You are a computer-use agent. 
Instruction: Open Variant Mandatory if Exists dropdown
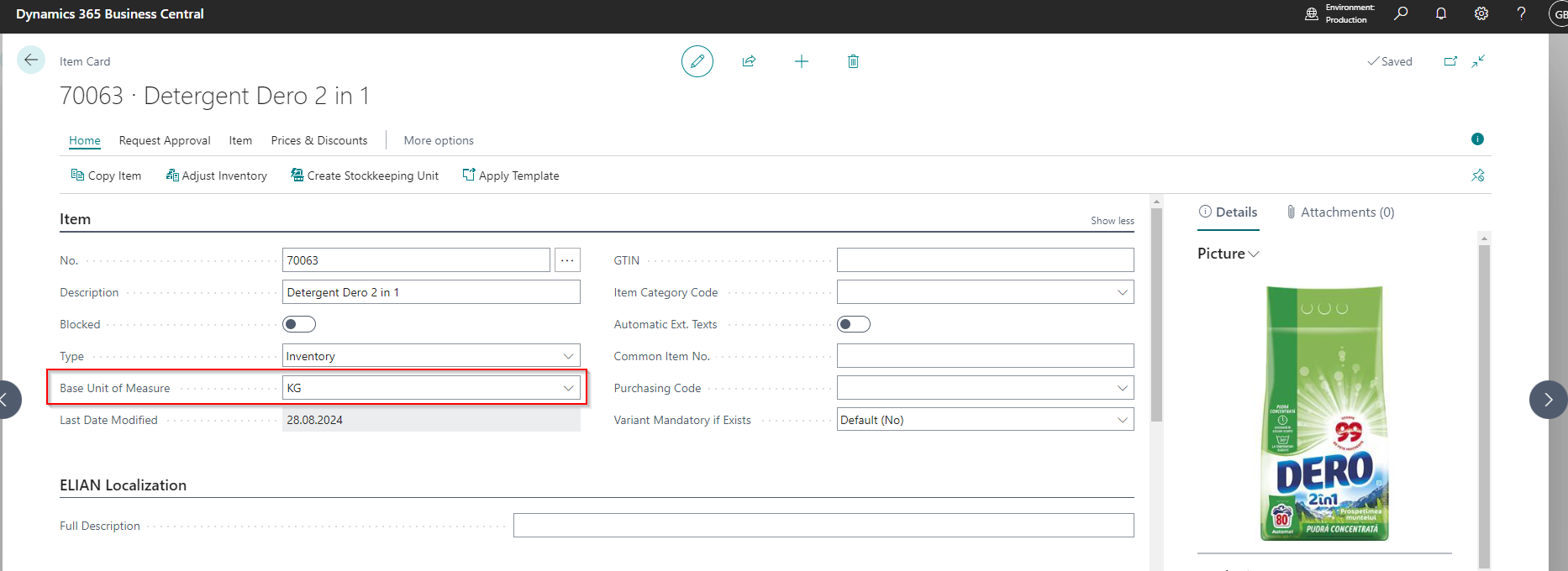[1122, 420]
